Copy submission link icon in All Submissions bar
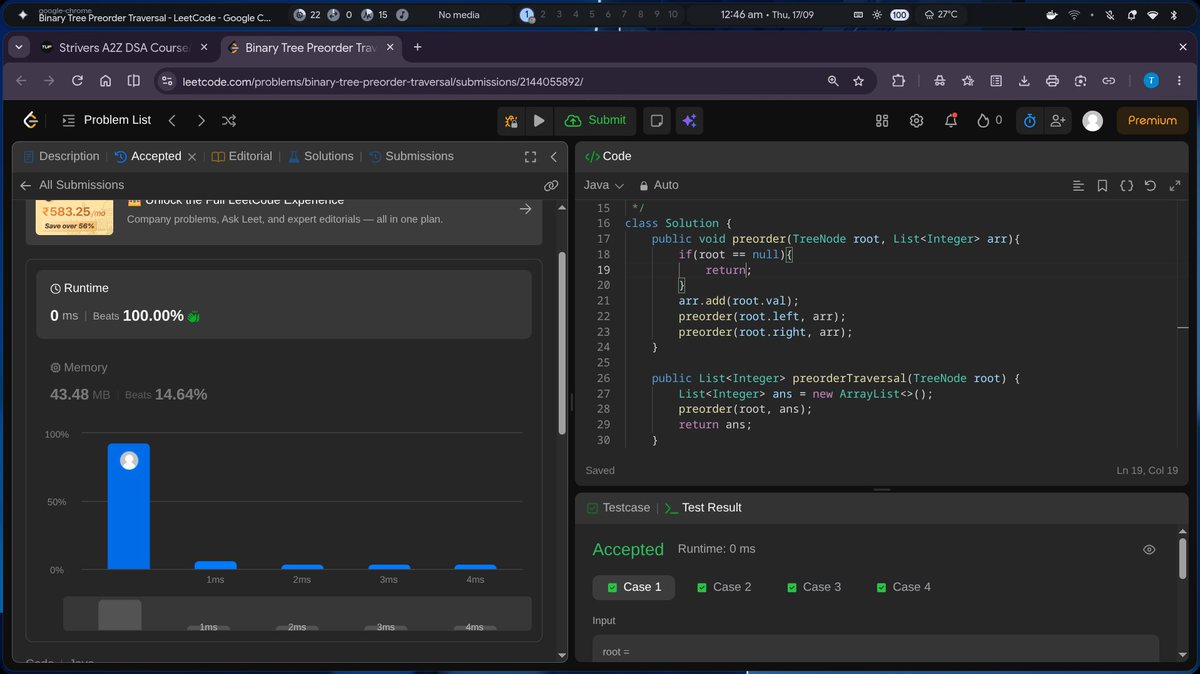 [551, 185]
